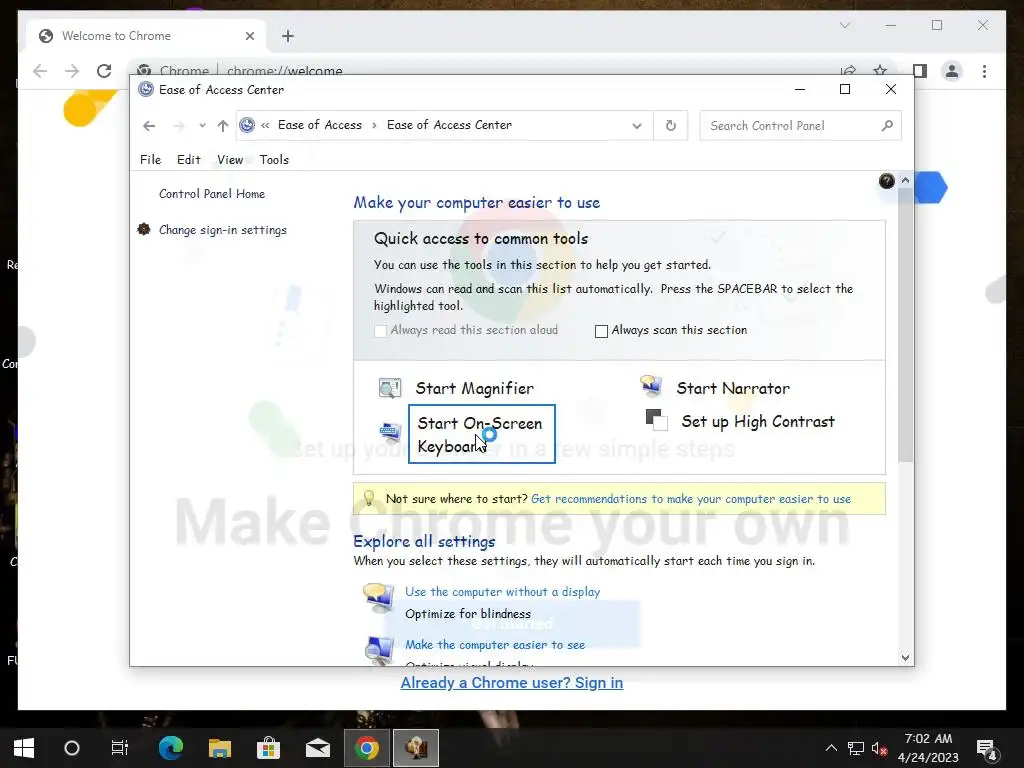
Task: Click muted volume icon in system tray
Action: click(x=878, y=748)
